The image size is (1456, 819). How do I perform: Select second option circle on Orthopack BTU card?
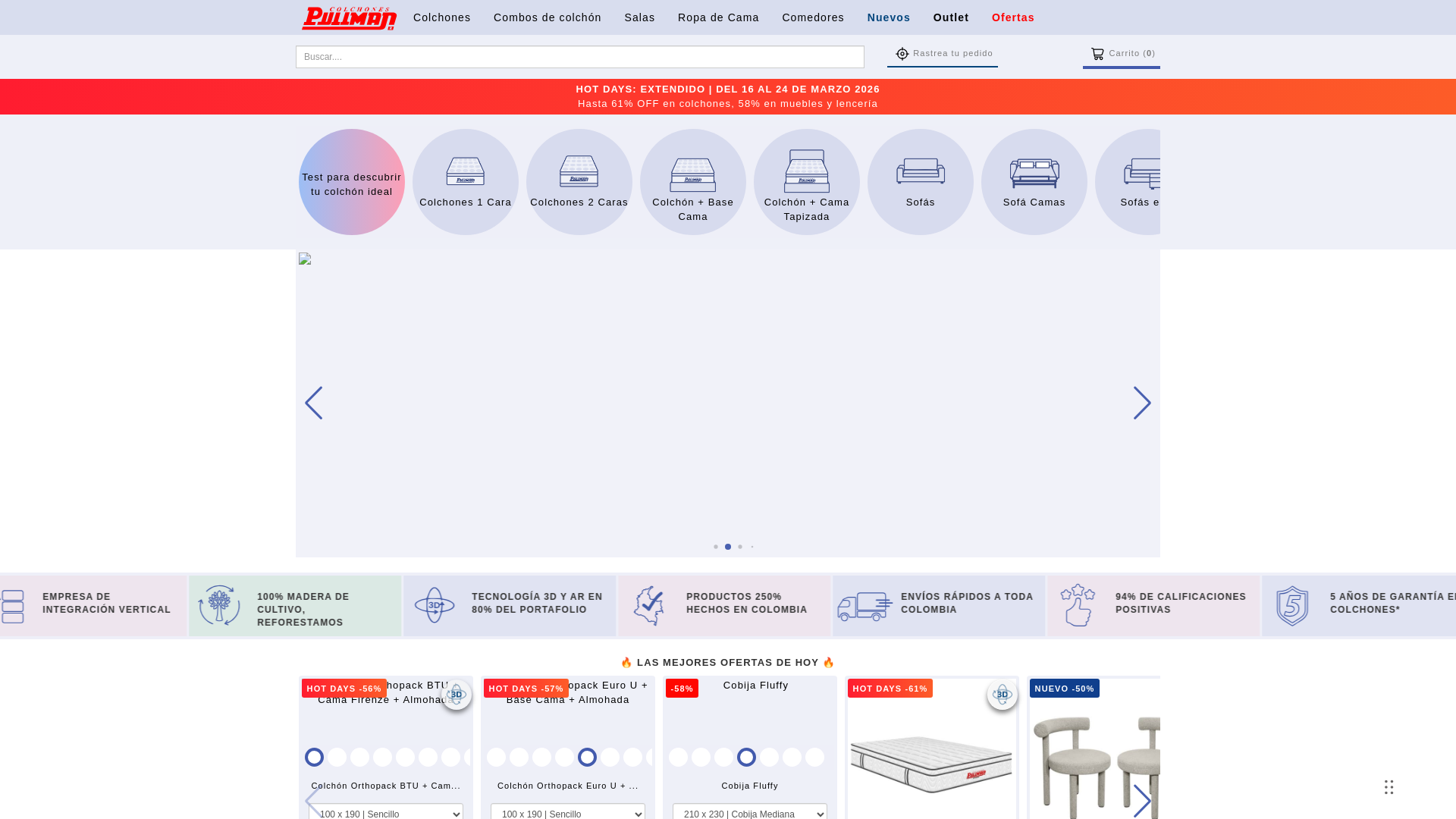337,757
